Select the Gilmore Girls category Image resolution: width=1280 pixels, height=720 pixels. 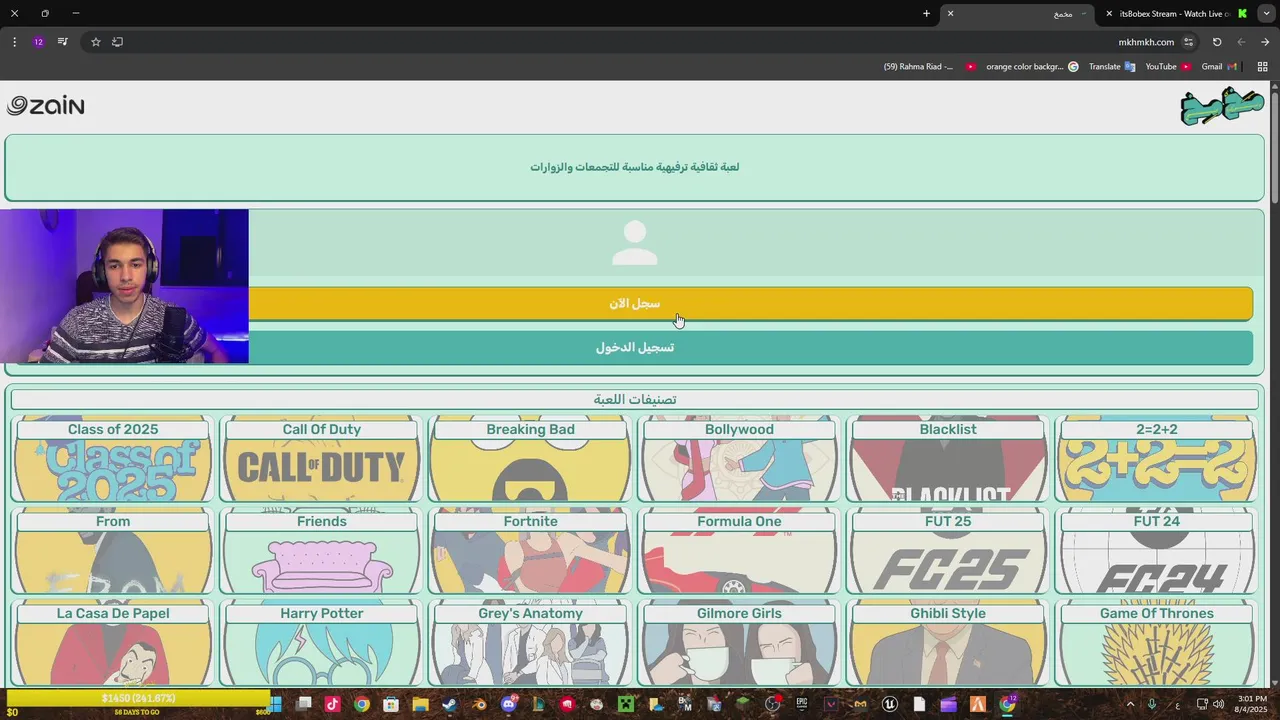[x=739, y=643]
